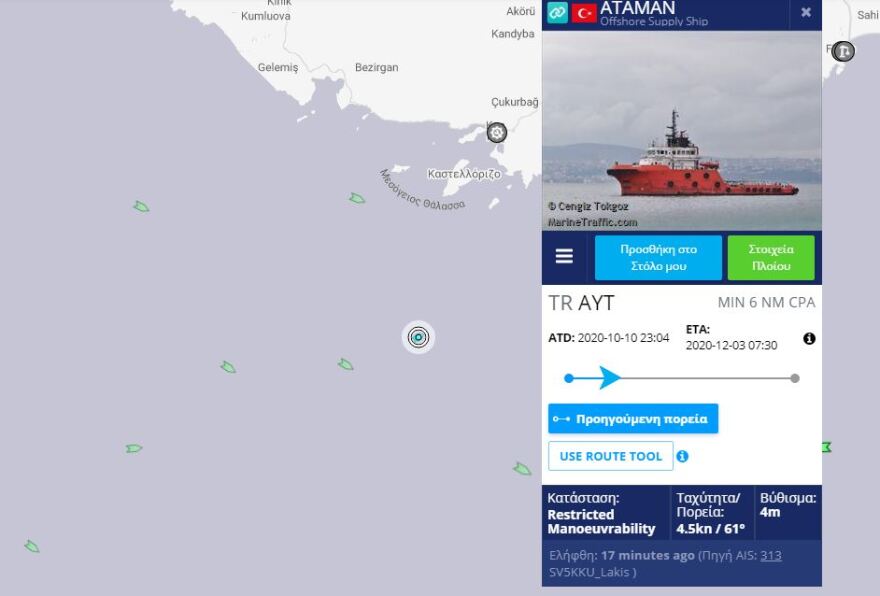Screen dimensions: 880x596
Task: Click the link icon beside the Turkish flag
Action: (x=557, y=12)
